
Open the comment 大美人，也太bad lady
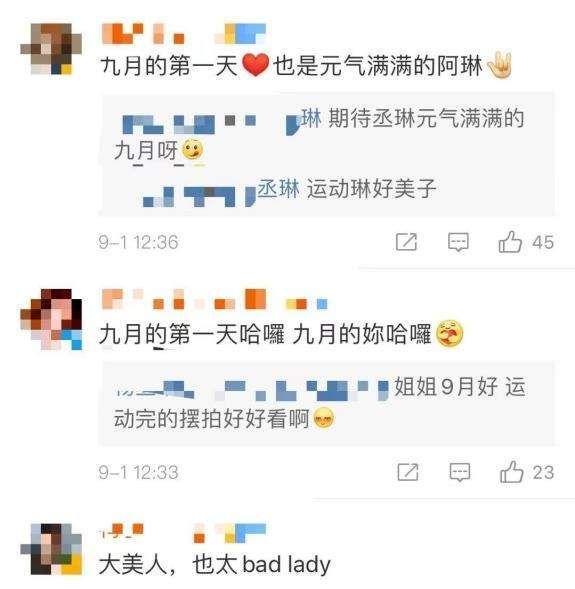[215, 564]
